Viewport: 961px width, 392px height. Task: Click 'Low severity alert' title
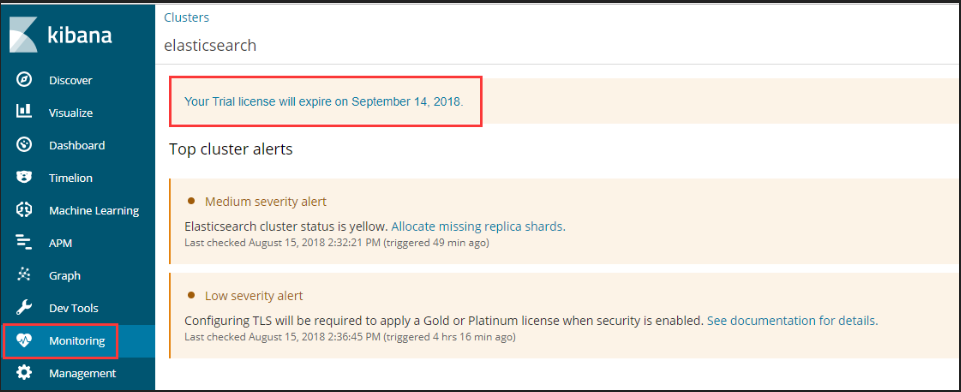[x=254, y=296]
